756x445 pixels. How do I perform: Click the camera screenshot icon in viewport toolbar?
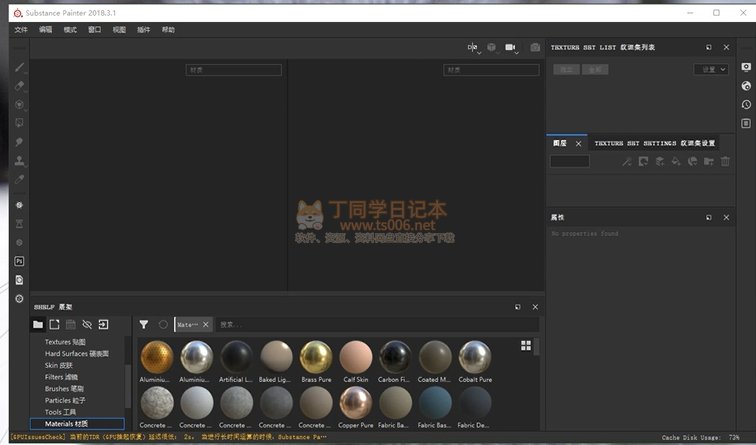click(535, 48)
